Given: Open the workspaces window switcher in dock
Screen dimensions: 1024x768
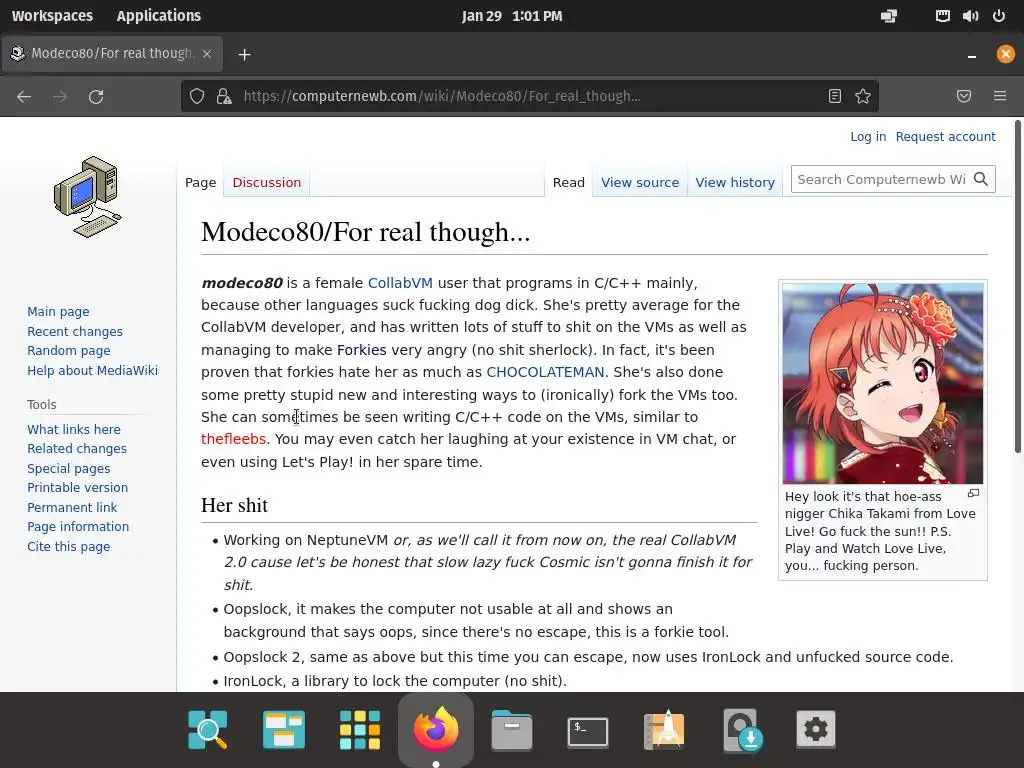Looking at the screenshot, I should (x=283, y=729).
